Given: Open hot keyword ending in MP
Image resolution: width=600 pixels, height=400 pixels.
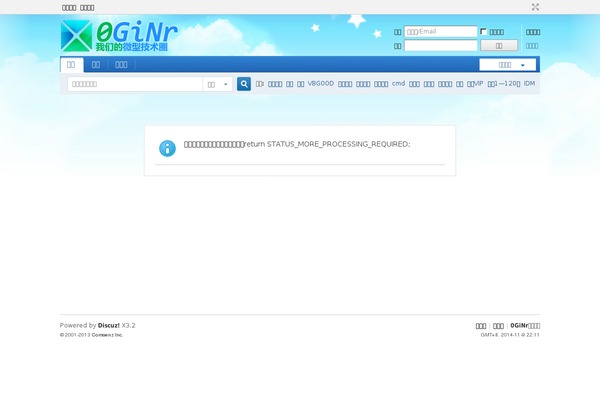Looking at the screenshot, I should point(475,83).
